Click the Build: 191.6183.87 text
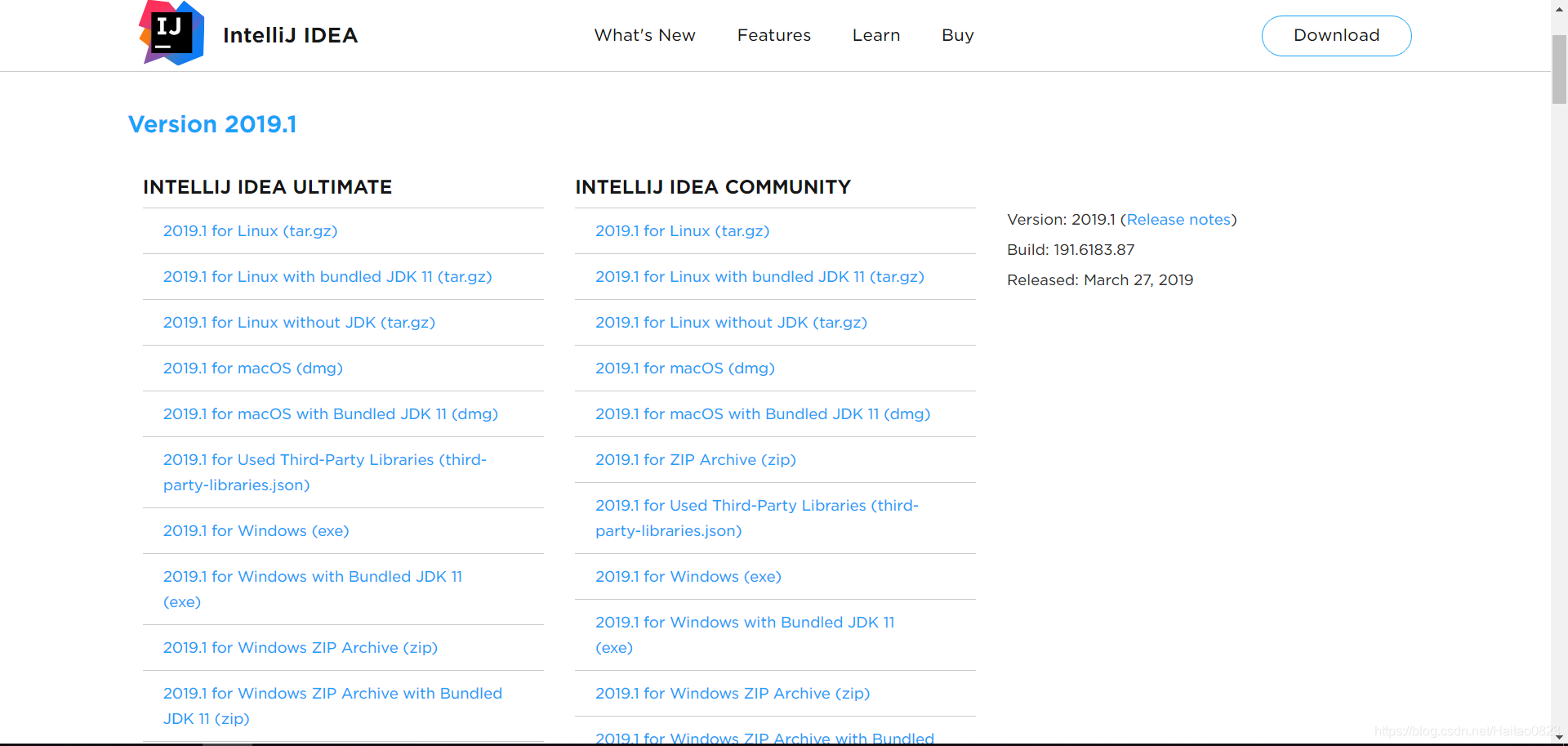 1071,250
